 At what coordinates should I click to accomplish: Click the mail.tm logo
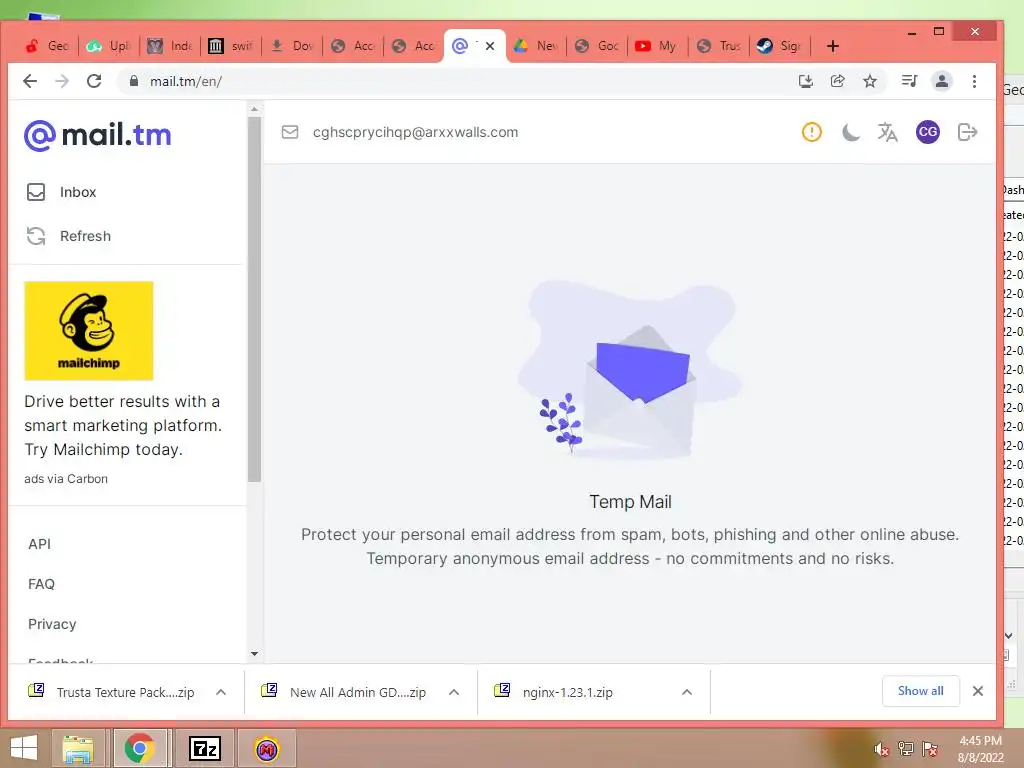point(98,135)
